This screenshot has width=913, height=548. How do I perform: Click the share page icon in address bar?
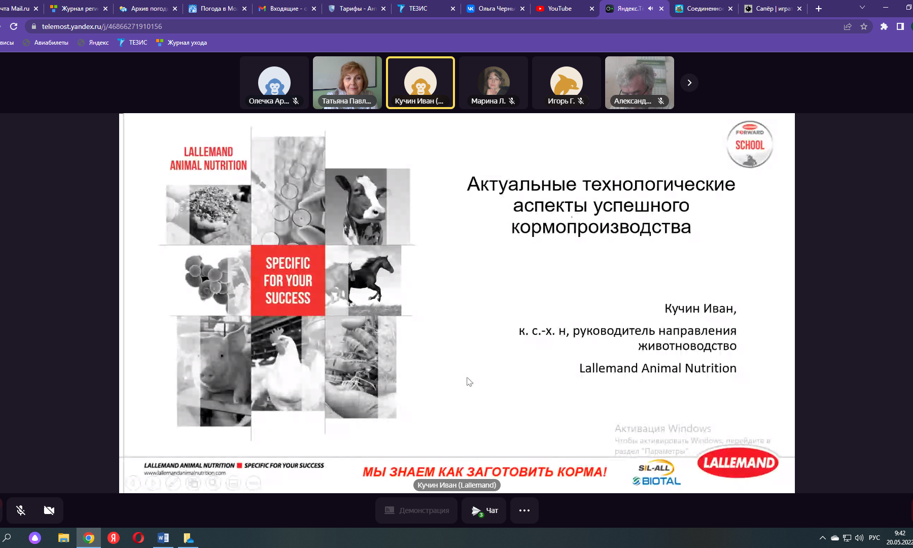tap(847, 26)
